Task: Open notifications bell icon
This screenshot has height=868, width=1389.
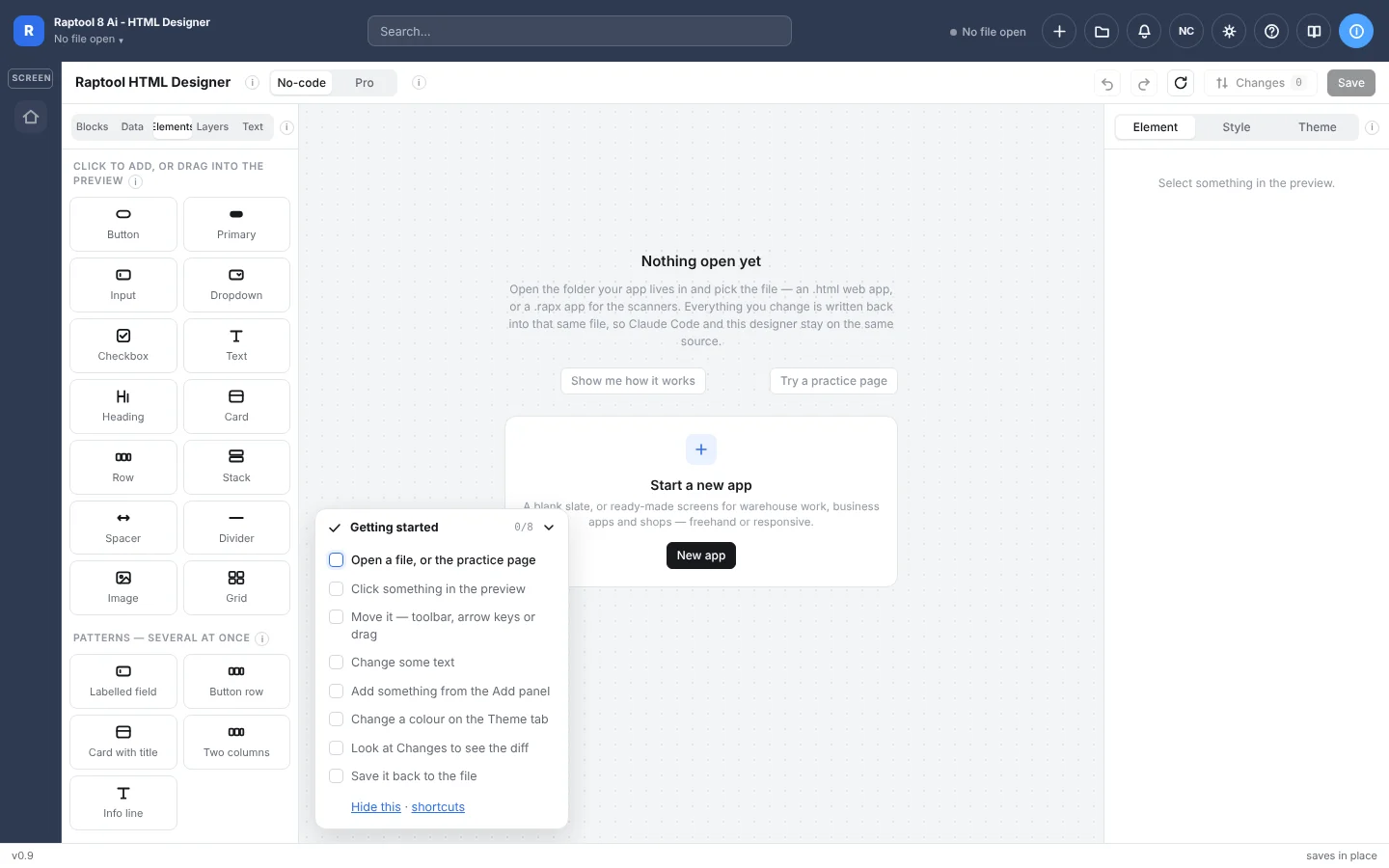Action: [x=1144, y=31]
